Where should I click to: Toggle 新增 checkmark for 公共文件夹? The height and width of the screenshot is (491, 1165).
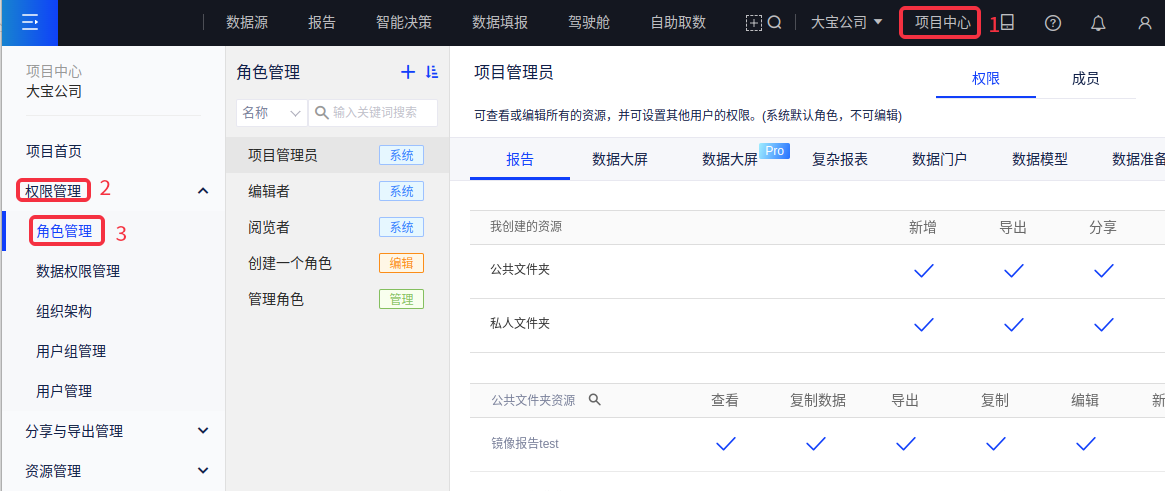pyautogui.click(x=924, y=271)
